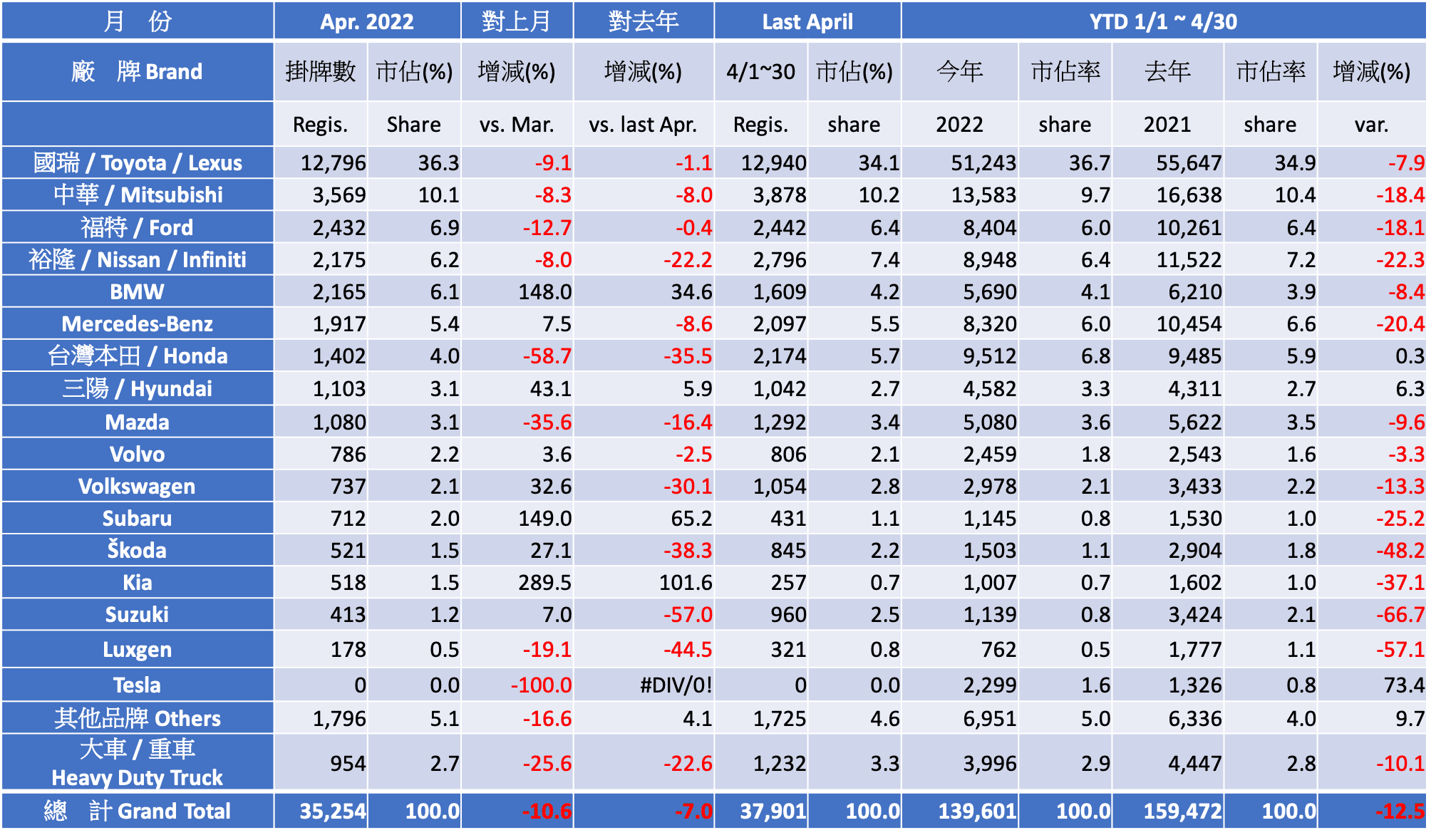
Task: Select Grand Total YTD 2022 139,601
Action: pyautogui.click(x=978, y=812)
